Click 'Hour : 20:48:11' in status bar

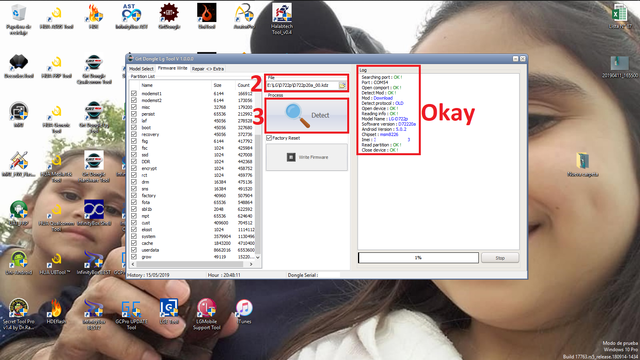click(x=224, y=275)
